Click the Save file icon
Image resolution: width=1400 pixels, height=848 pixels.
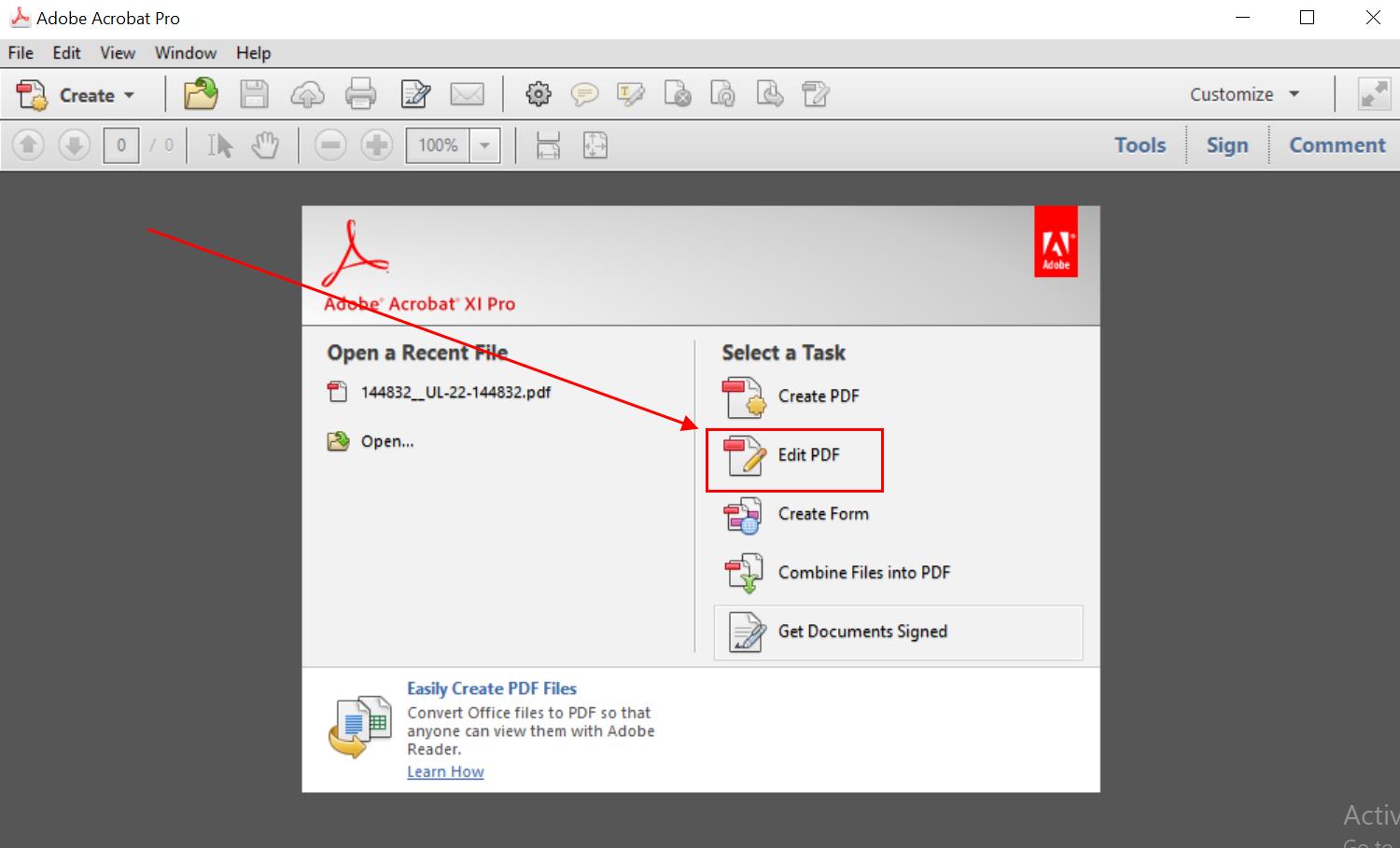click(x=254, y=93)
